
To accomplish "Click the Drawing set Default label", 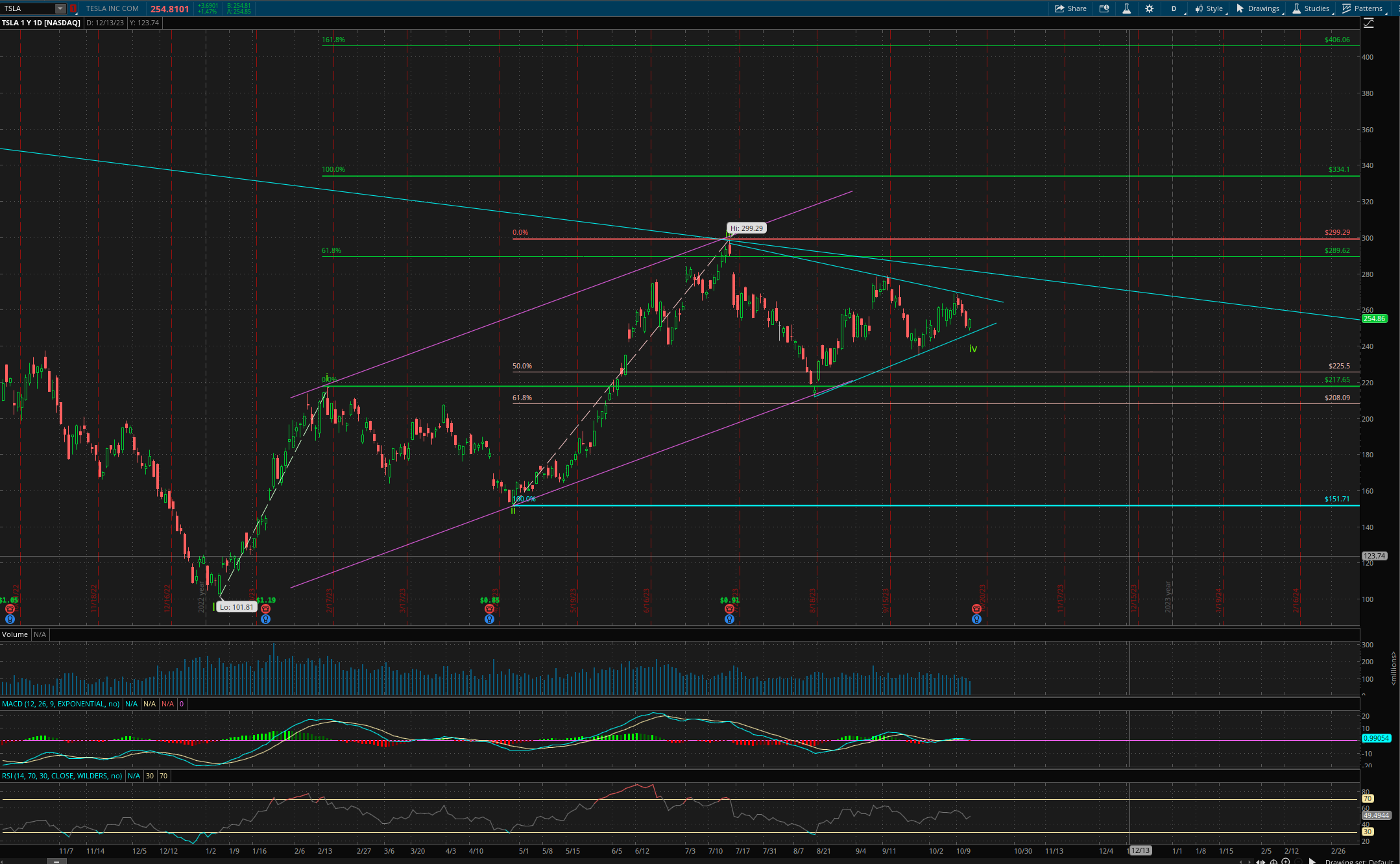I will [1359, 861].
